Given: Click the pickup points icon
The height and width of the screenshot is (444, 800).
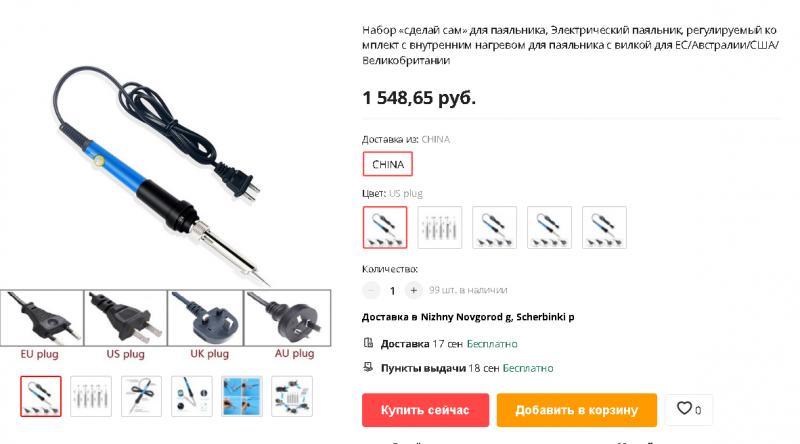Looking at the screenshot, I should click(368, 367).
